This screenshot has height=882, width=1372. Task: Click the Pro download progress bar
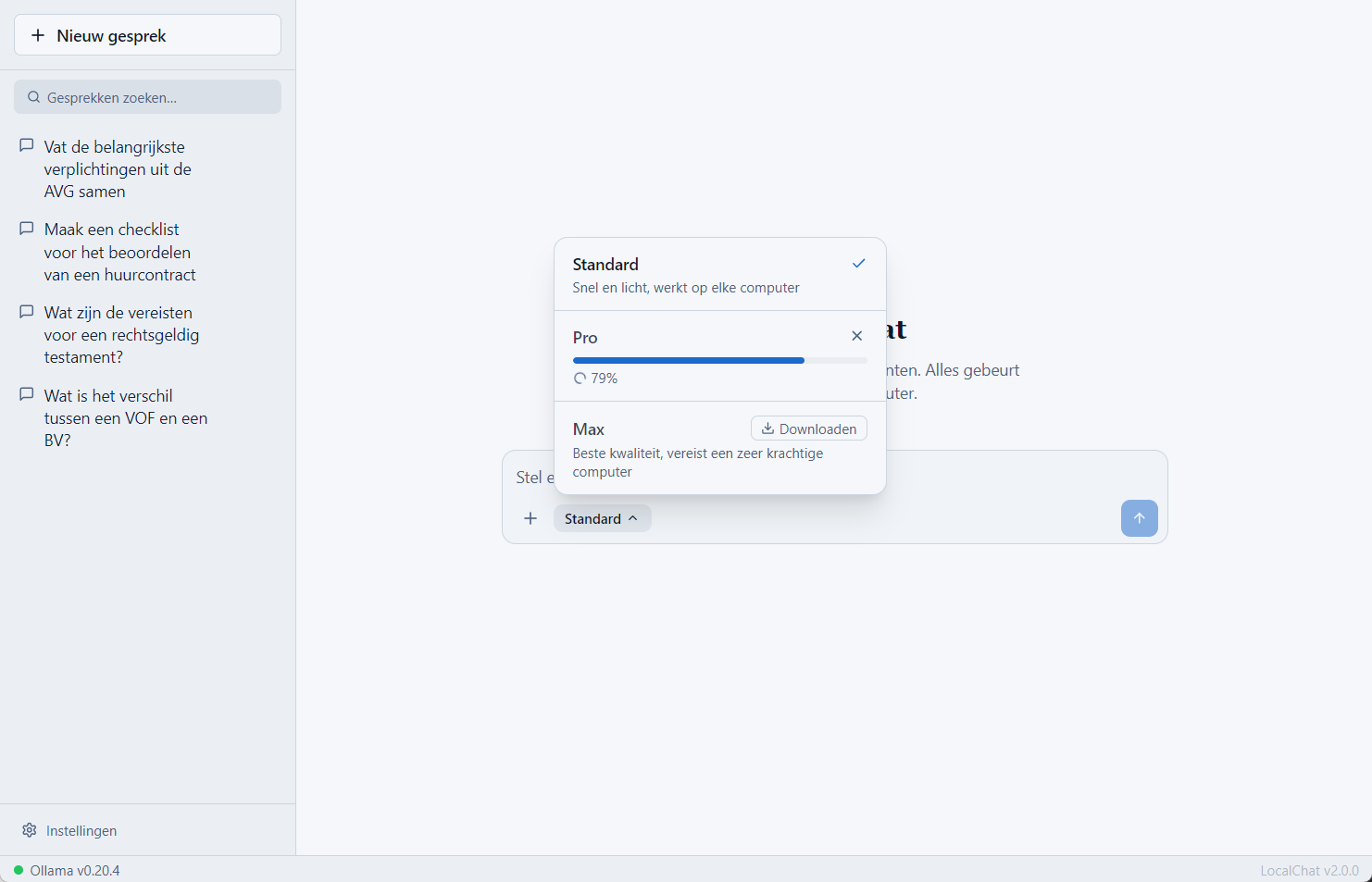720,360
